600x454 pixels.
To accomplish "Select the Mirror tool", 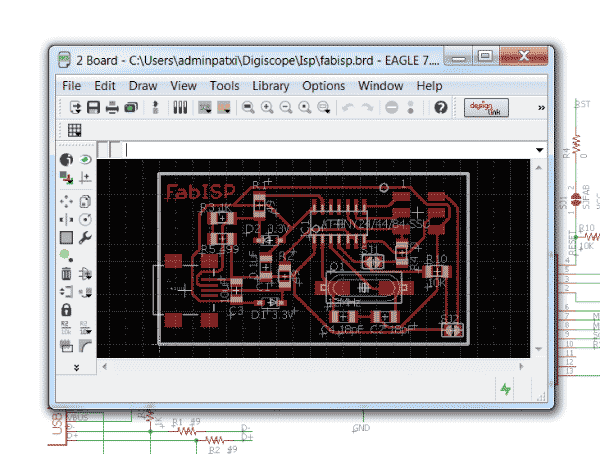I will coord(66,220).
